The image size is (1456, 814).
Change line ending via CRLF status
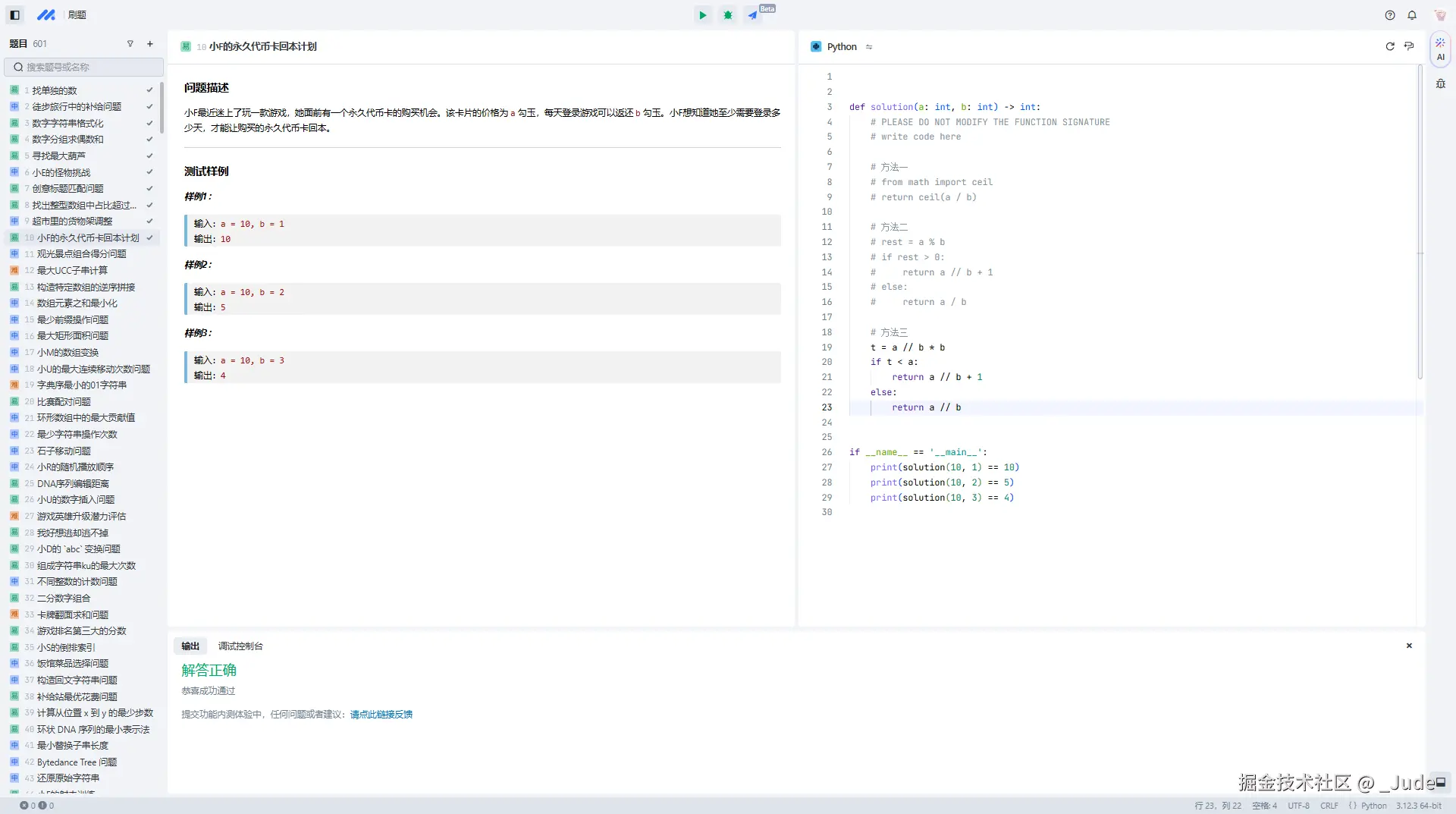(x=1329, y=806)
